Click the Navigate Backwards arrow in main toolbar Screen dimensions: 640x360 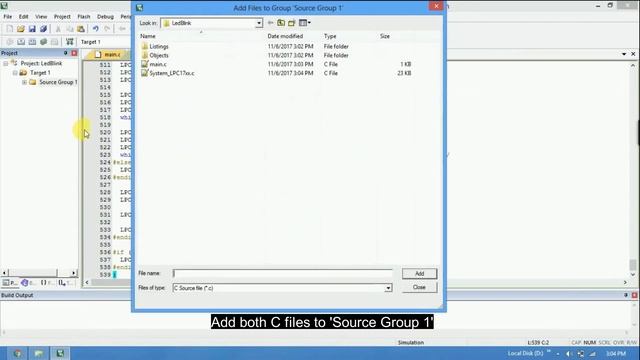tap(122, 29)
